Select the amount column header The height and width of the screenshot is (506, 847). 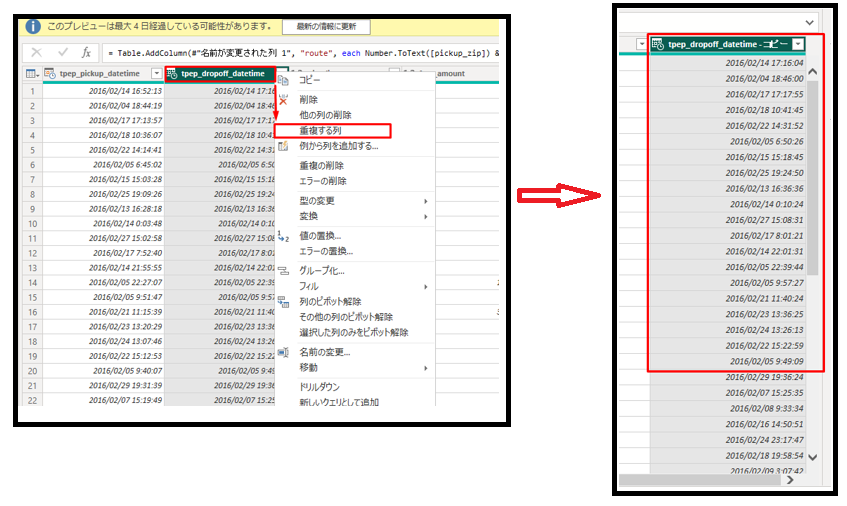pos(451,73)
